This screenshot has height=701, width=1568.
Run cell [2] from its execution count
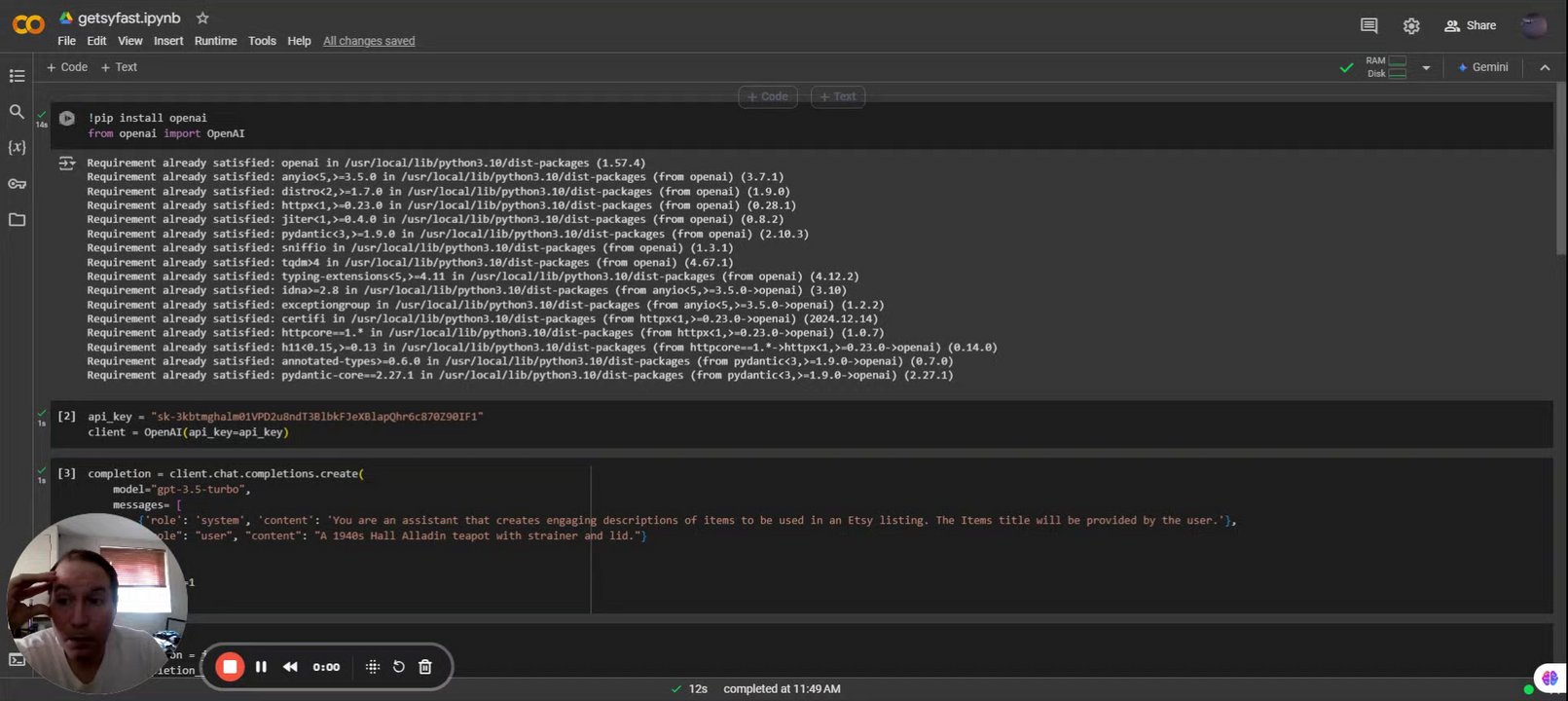tap(66, 416)
